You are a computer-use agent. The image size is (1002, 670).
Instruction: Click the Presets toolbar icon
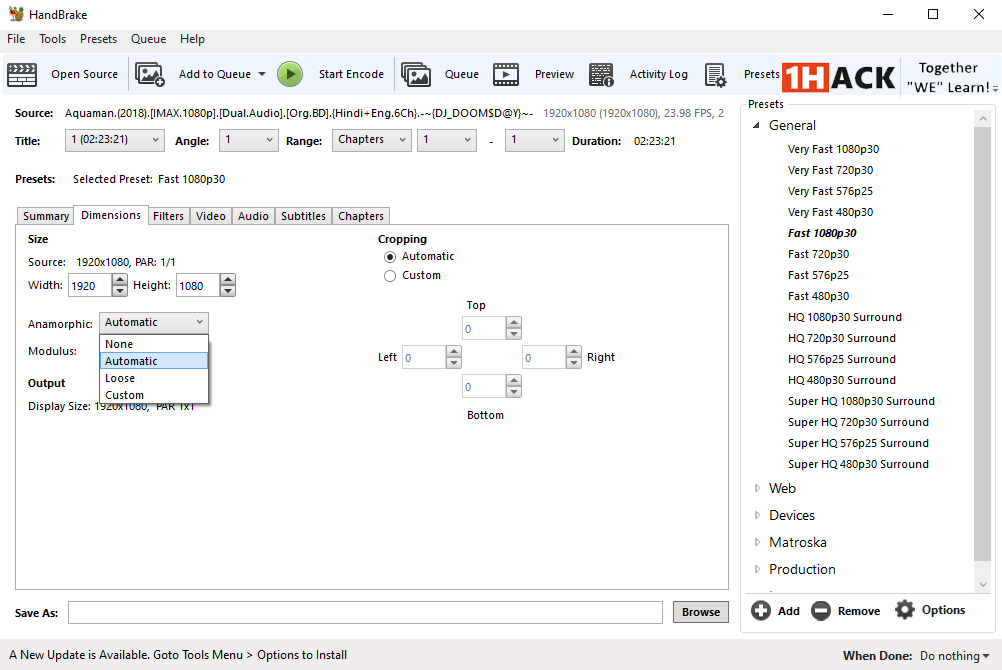(x=716, y=74)
